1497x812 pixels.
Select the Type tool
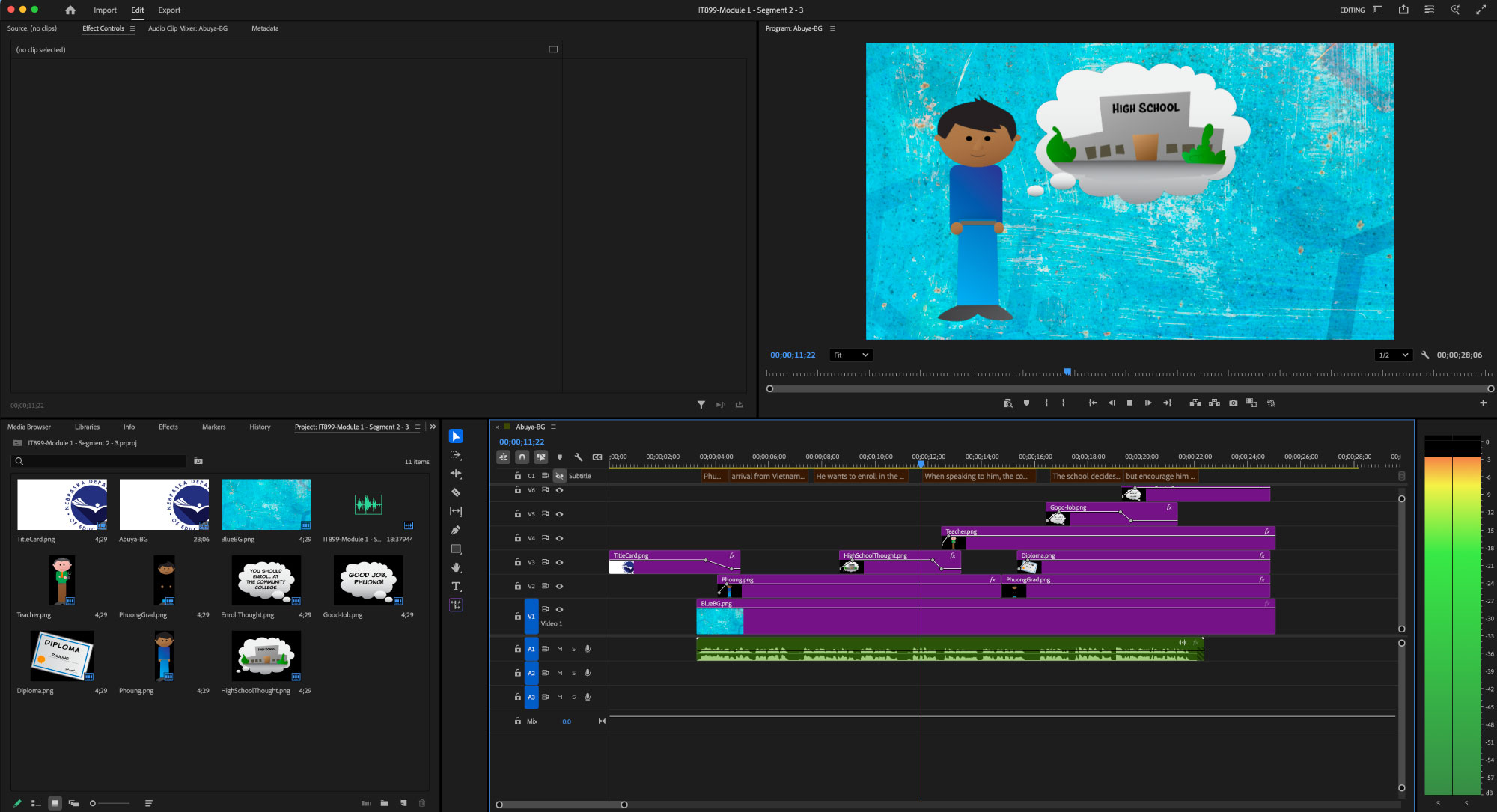(456, 586)
